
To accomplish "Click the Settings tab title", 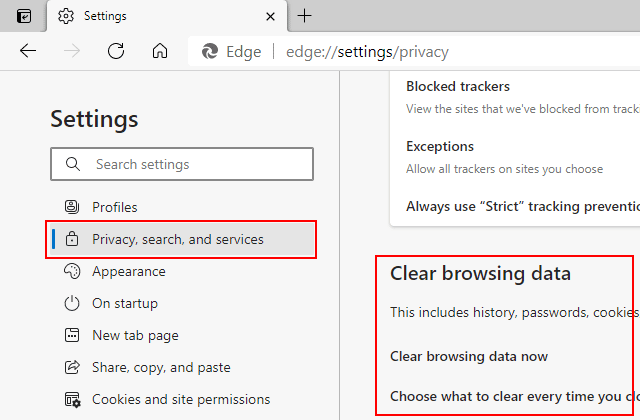I will pos(105,16).
